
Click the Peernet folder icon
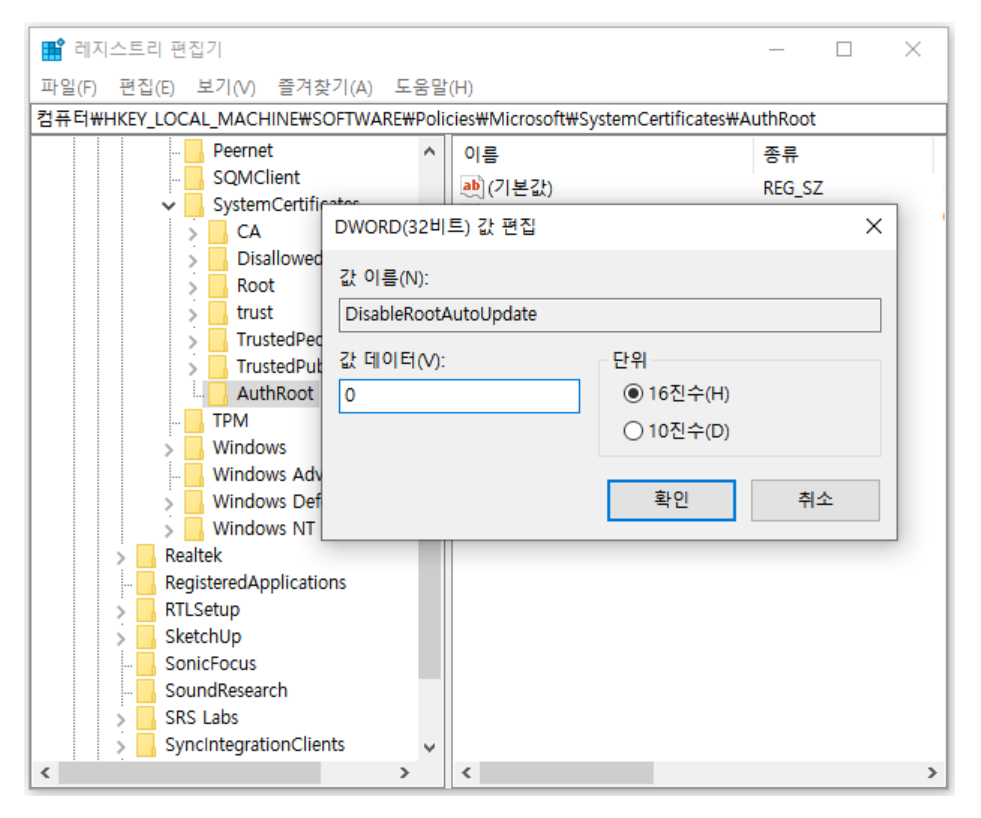[194, 151]
